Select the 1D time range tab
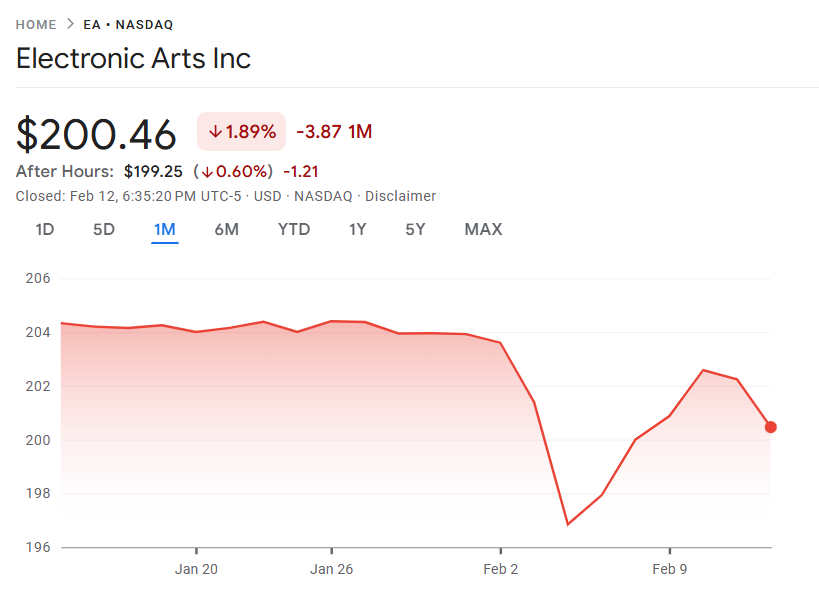The image size is (819, 591). (44, 229)
